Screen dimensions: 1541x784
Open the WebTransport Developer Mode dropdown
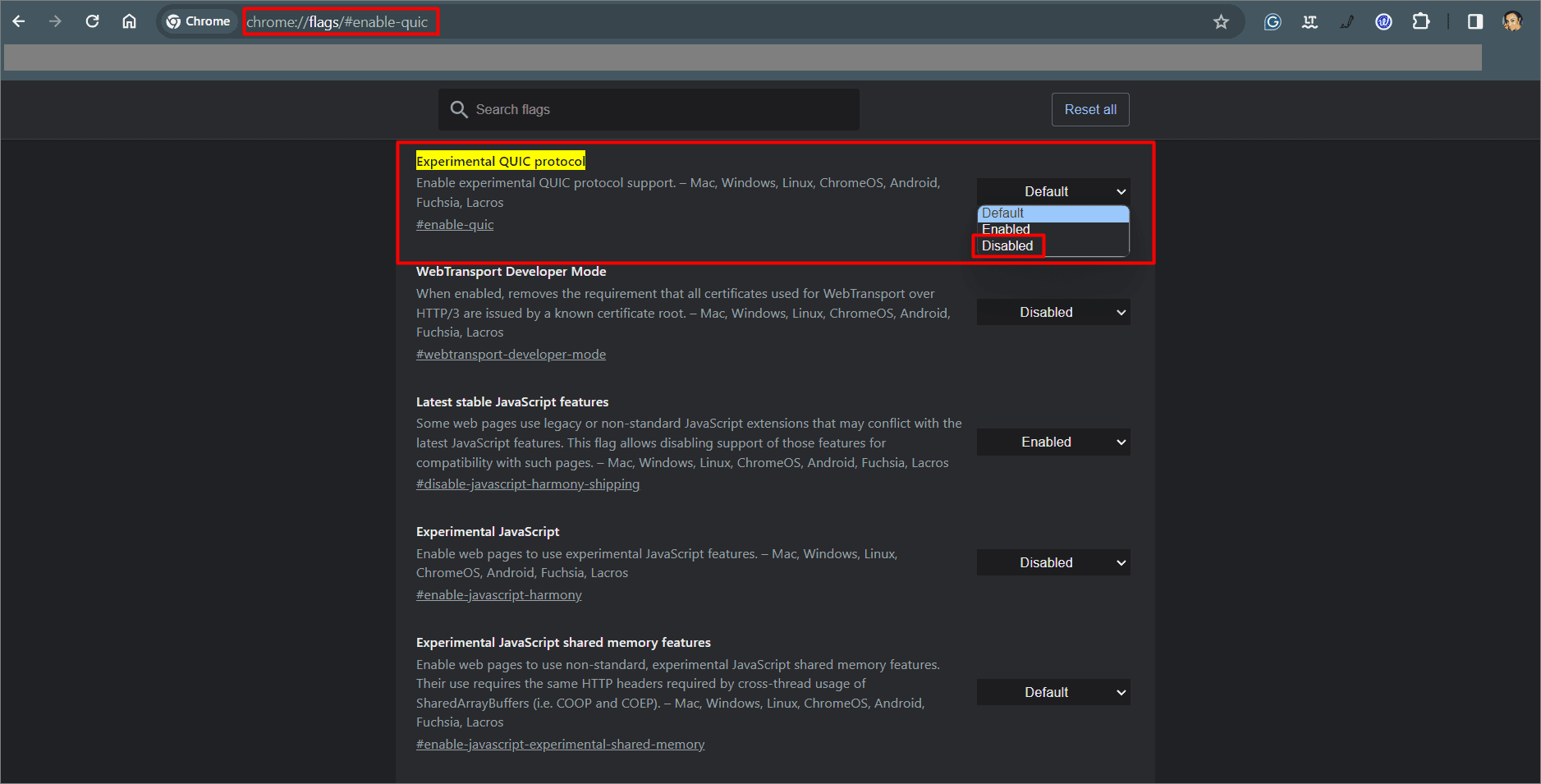click(1053, 312)
